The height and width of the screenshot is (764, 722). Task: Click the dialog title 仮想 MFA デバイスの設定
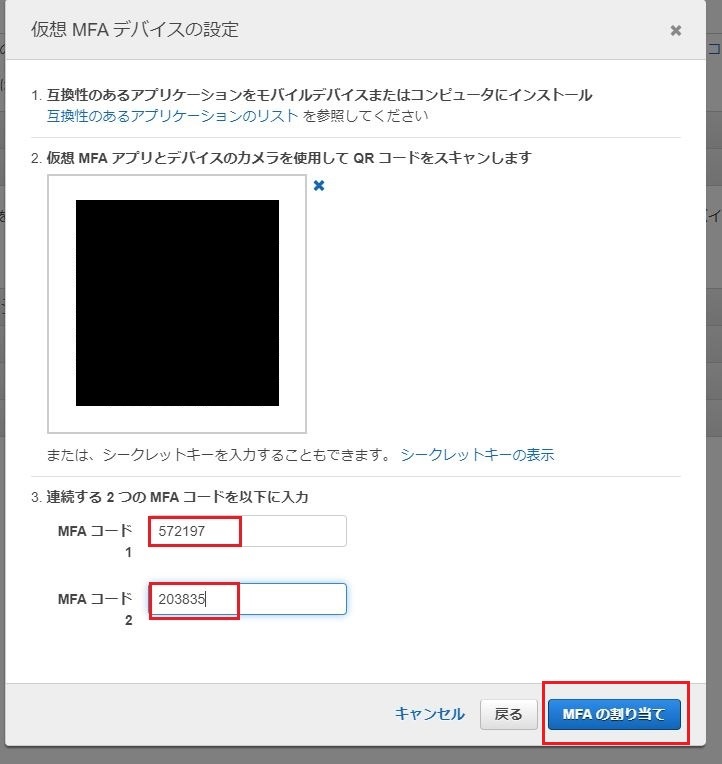(x=135, y=30)
